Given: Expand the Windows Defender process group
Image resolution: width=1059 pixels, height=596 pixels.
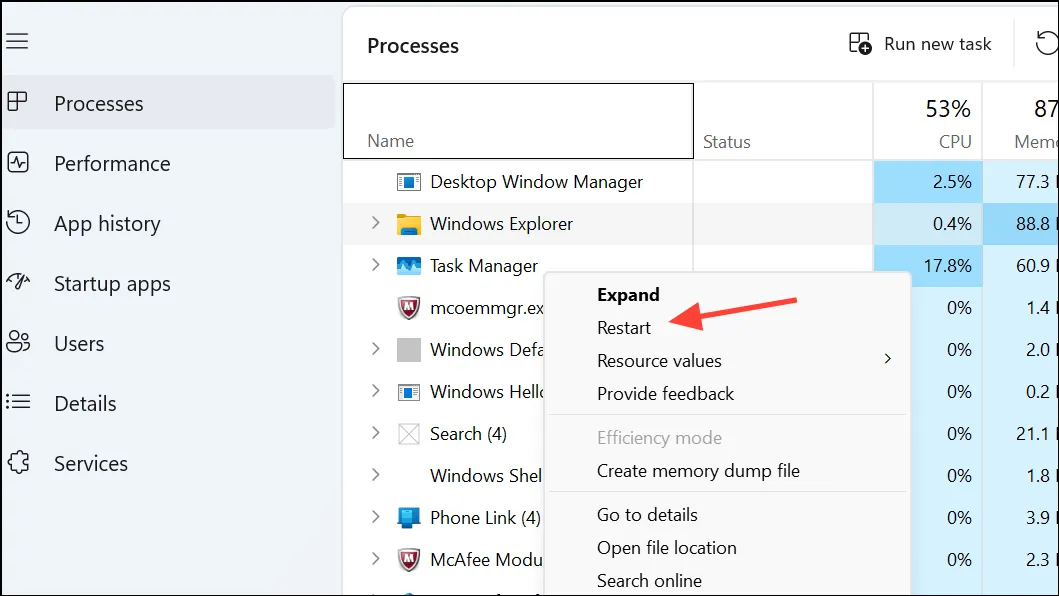Looking at the screenshot, I should [x=376, y=349].
